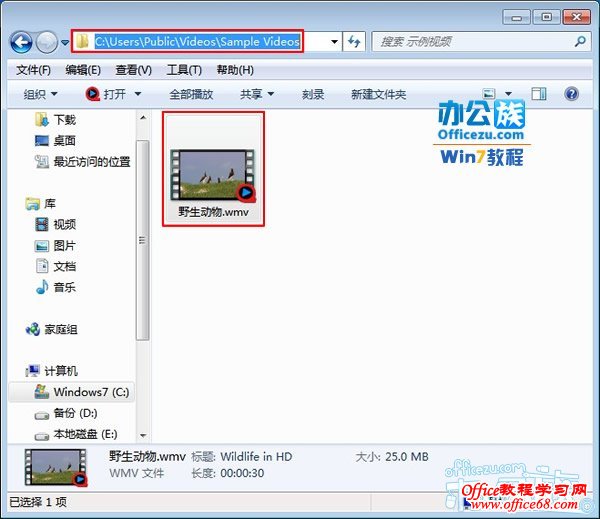The width and height of the screenshot is (600, 519).
Task: Focus the 搜索 示例视频 search box
Action: (x=481, y=41)
